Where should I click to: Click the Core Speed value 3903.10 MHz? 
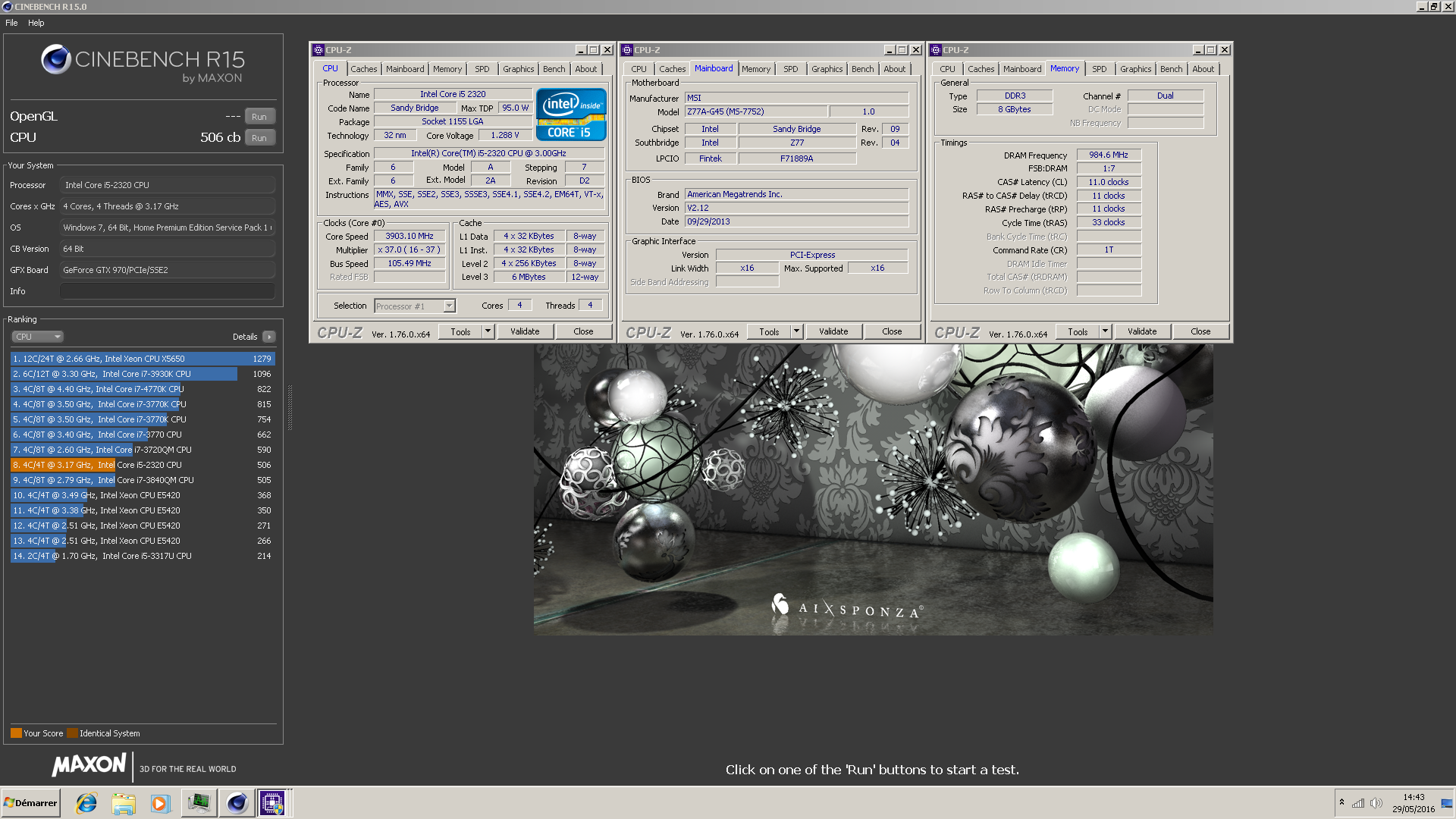click(x=409, y=237)
